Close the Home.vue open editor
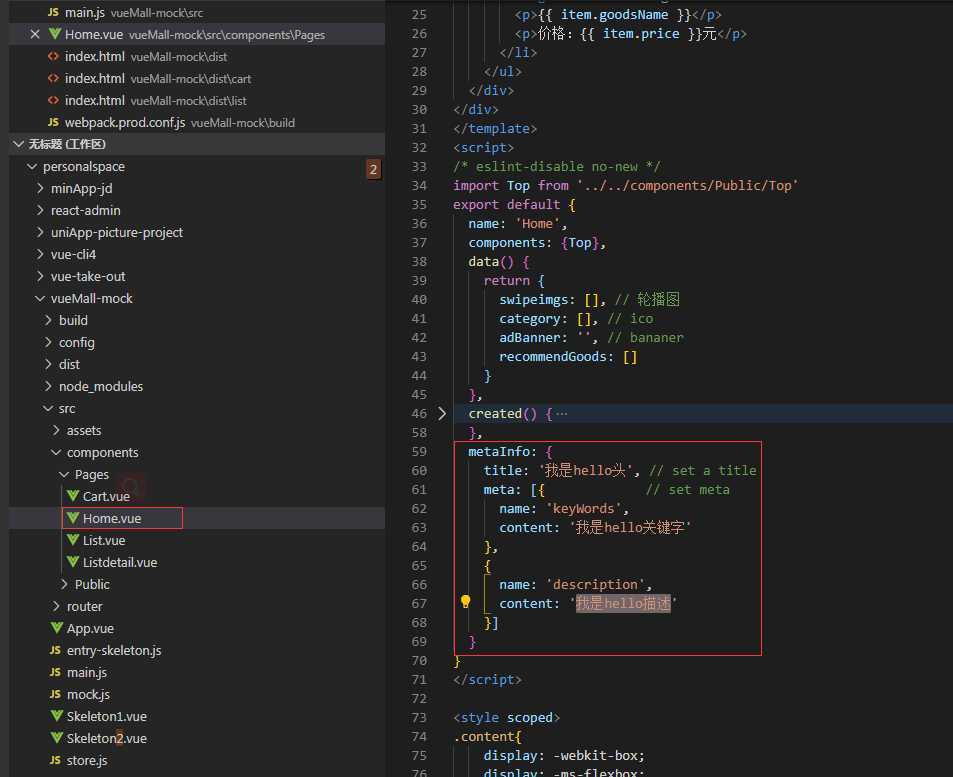The height and width of the screenshot is (777, 953). click(x=35, y=34)
